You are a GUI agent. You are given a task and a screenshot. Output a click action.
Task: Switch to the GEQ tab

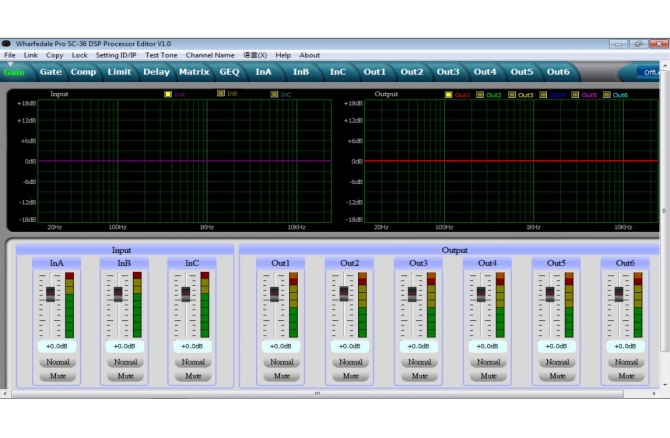pos(229,72)
